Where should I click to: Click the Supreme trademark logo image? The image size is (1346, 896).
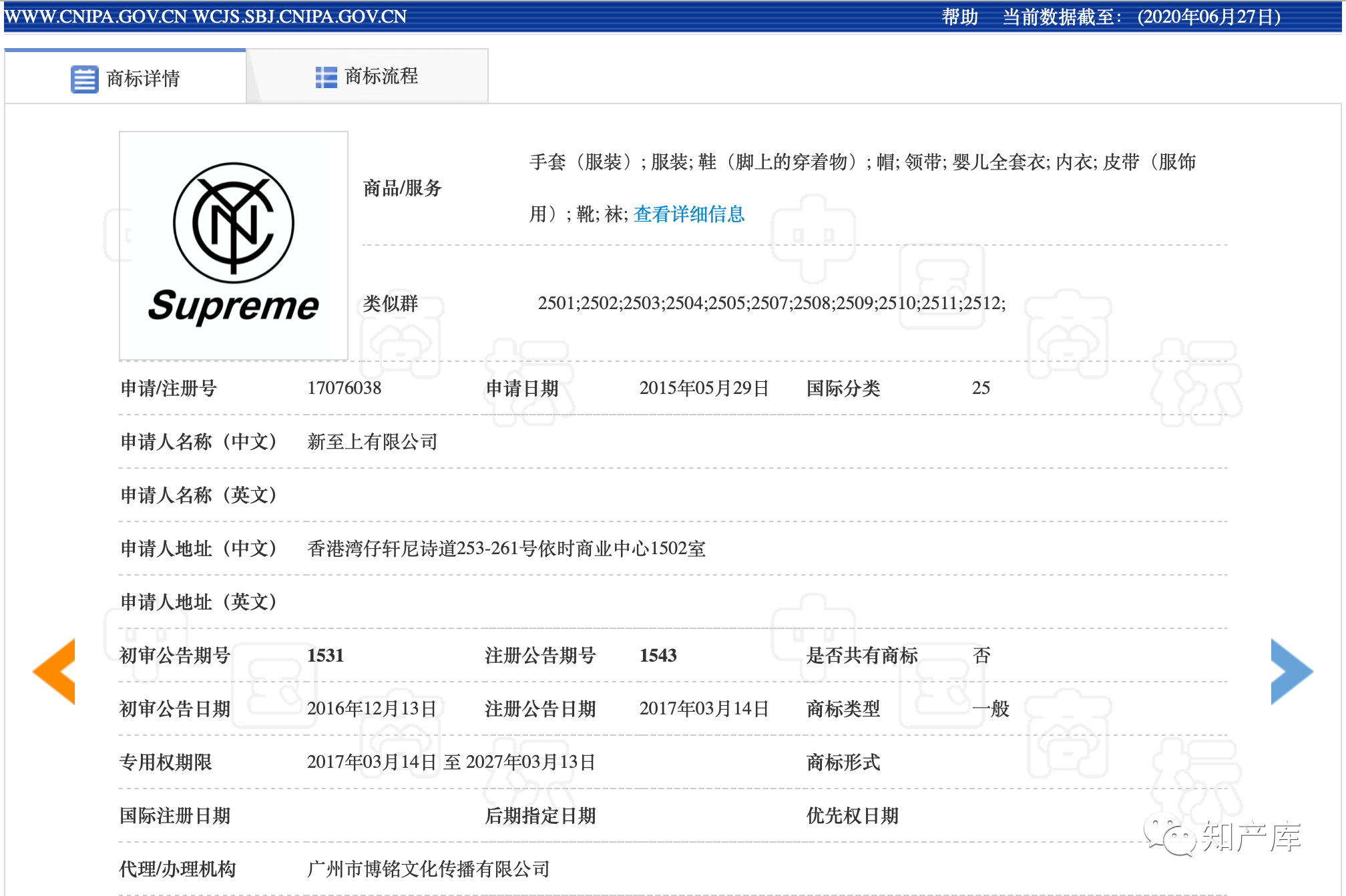tap(234, 245)
